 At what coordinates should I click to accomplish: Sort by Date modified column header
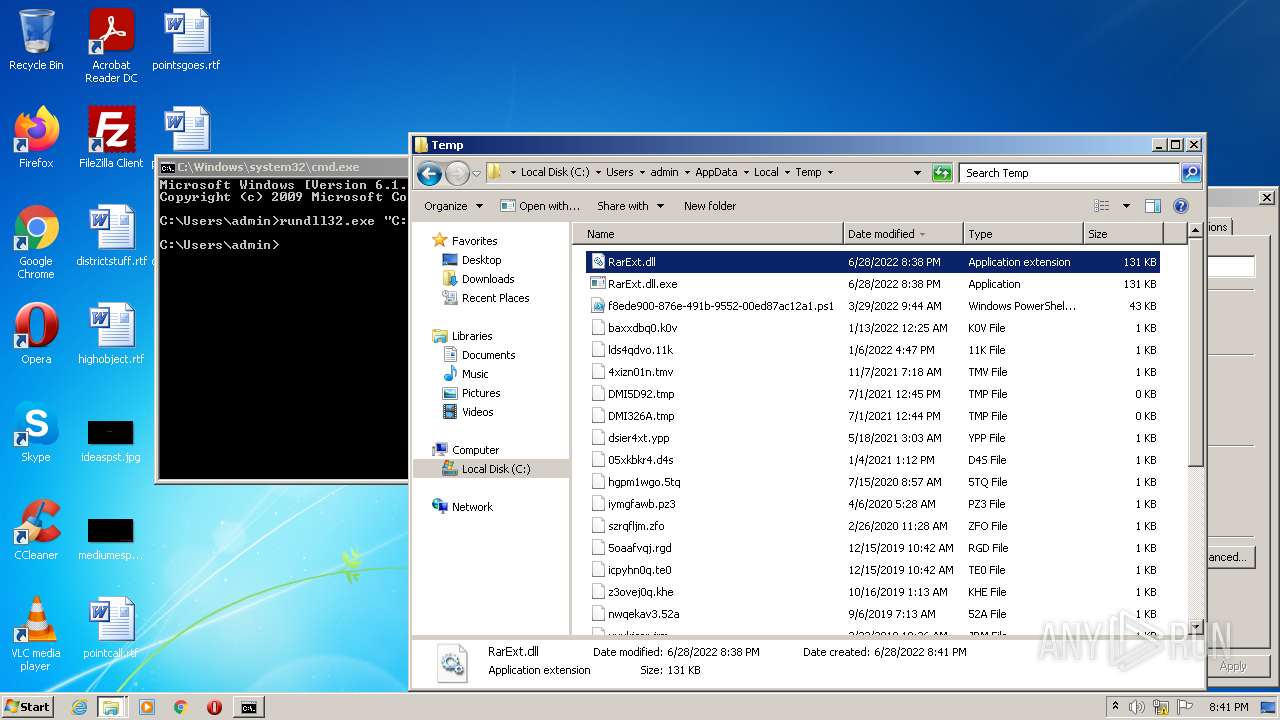tap(904, 234)
